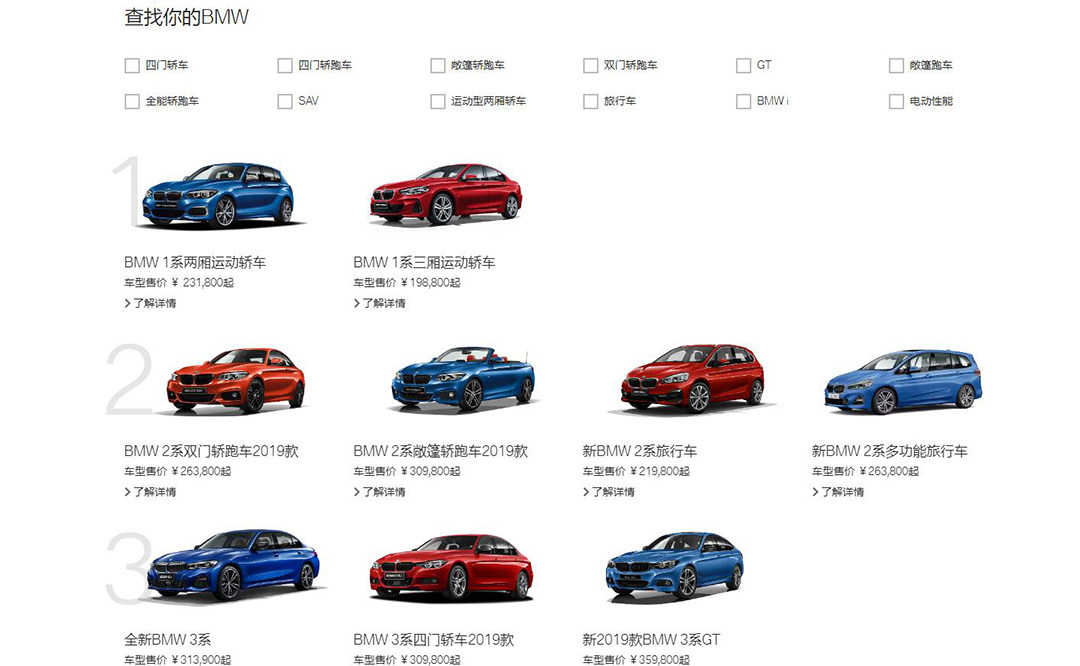Check the 四门轿车 filter checkbox
1080x666 pixels.
(x=132, y=66)
